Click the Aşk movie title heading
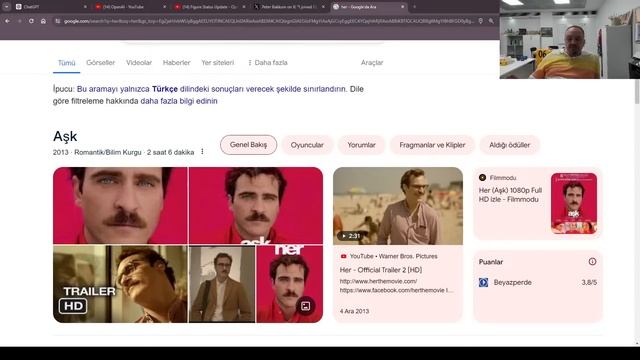The width and height of the screenshot is (640, 360). click(65, 136)
